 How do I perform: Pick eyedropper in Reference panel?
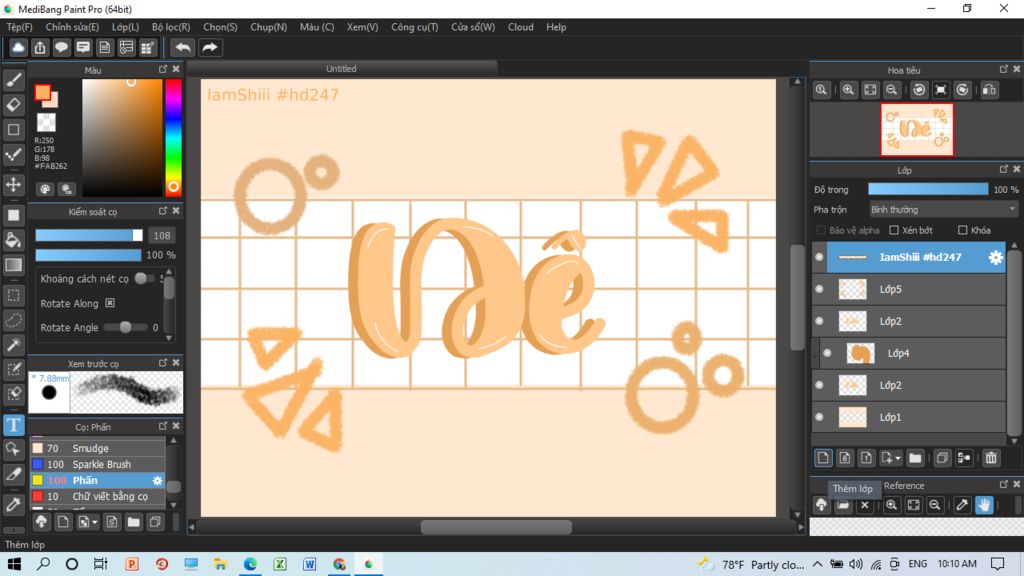click(x=962, y=505)
